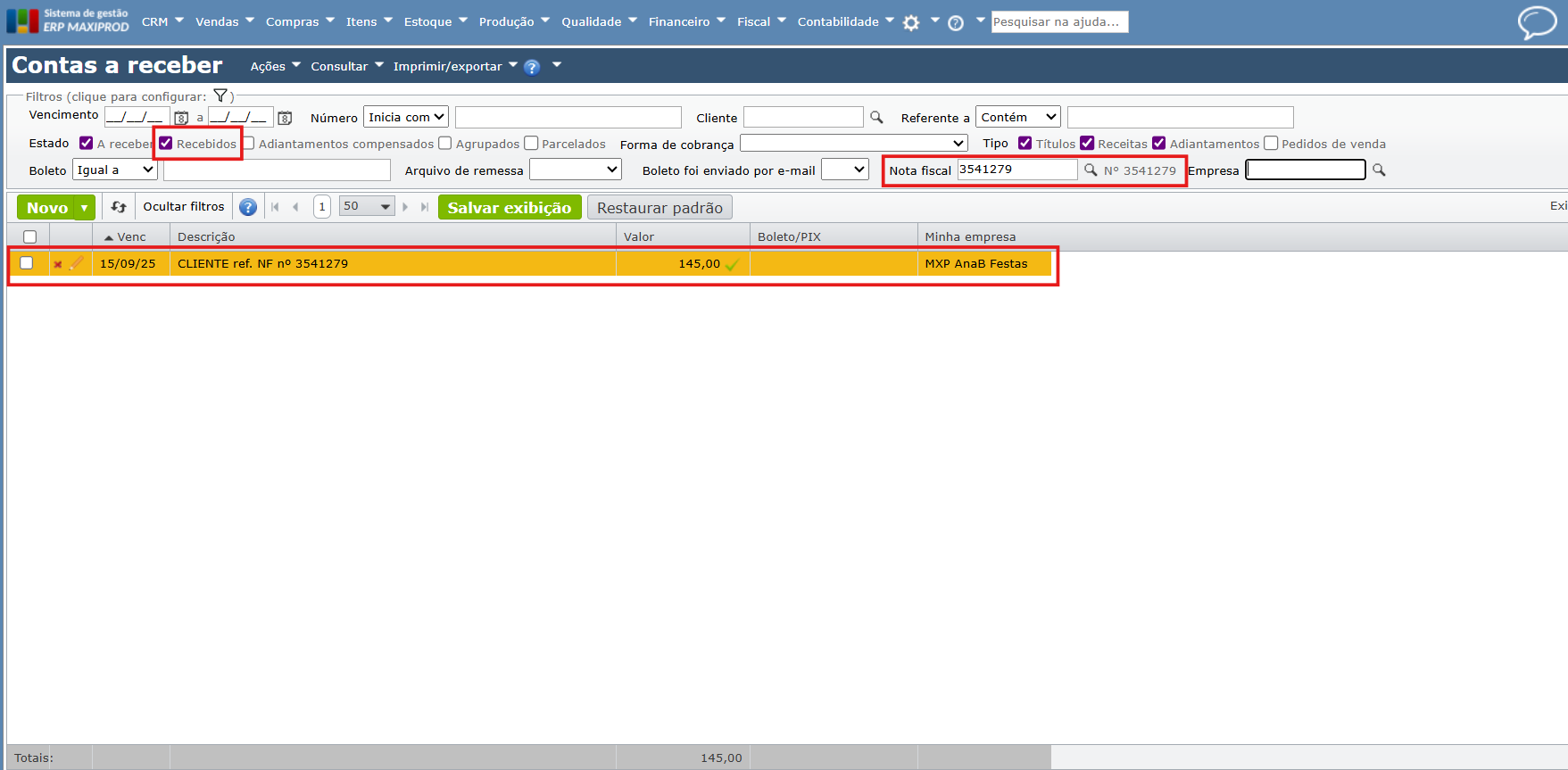Open the Vendas menu

[x=225, y=21]
